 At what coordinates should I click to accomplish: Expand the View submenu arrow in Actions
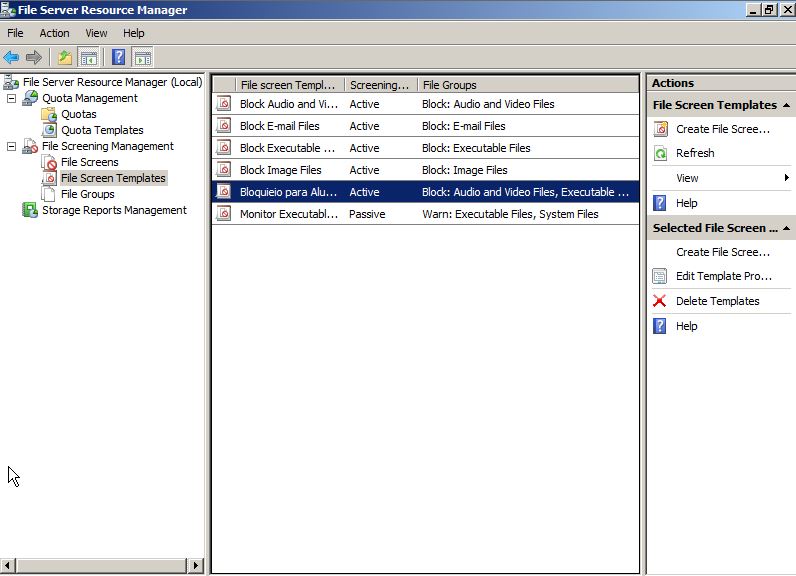786,178
